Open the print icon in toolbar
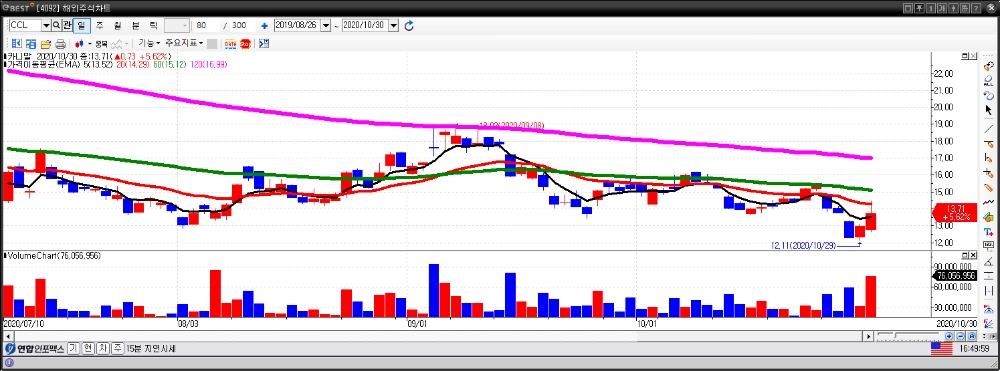 pos(61,44)
